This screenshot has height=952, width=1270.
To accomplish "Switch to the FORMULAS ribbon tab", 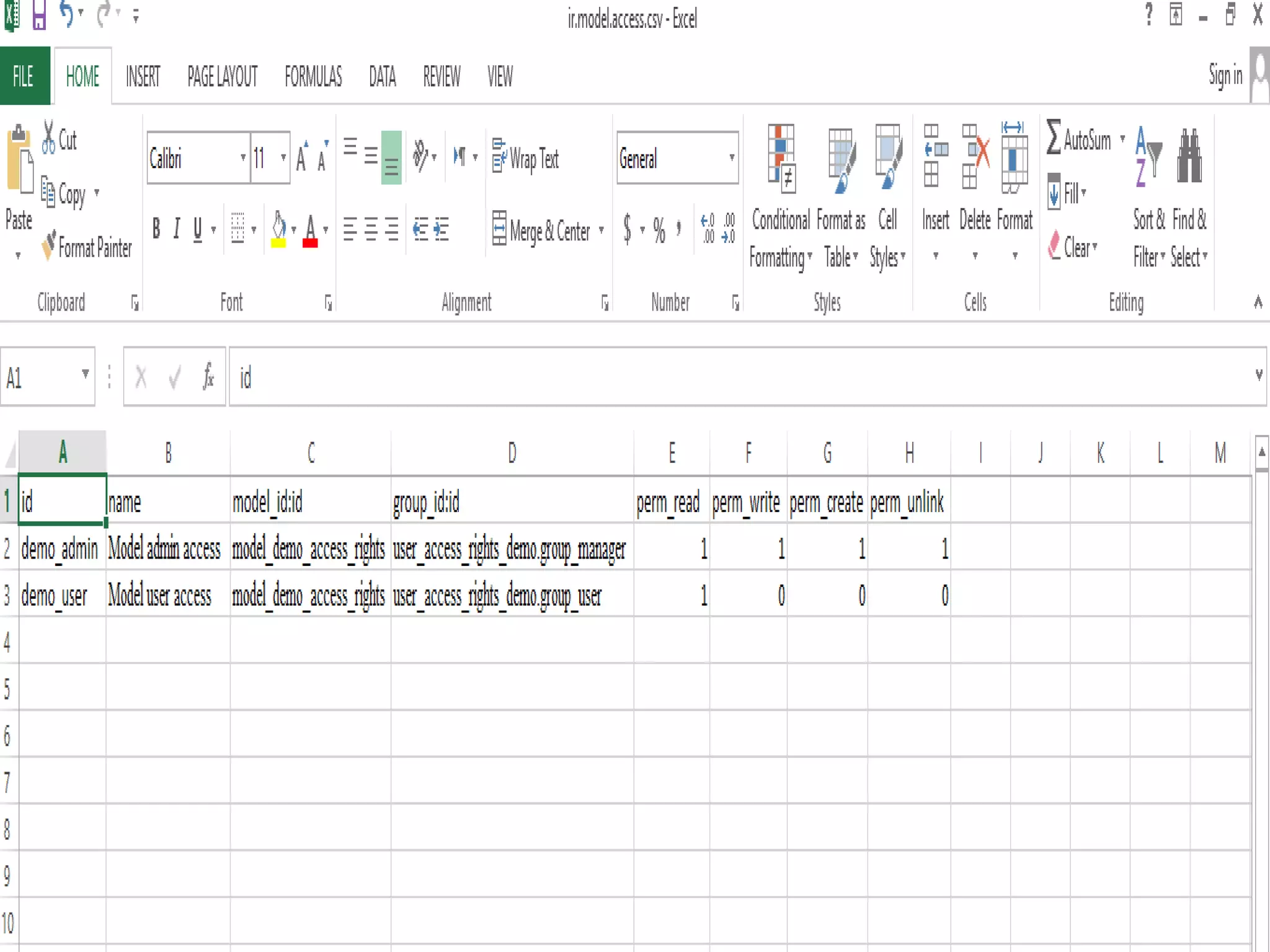I will pos(313,77).
